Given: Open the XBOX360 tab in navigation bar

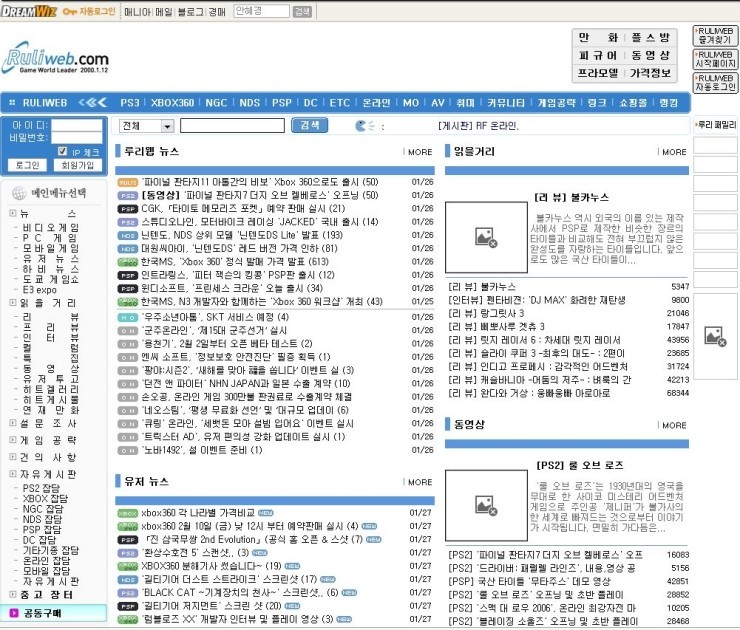Looking at the screenshot, I should (x=172, y=103).
